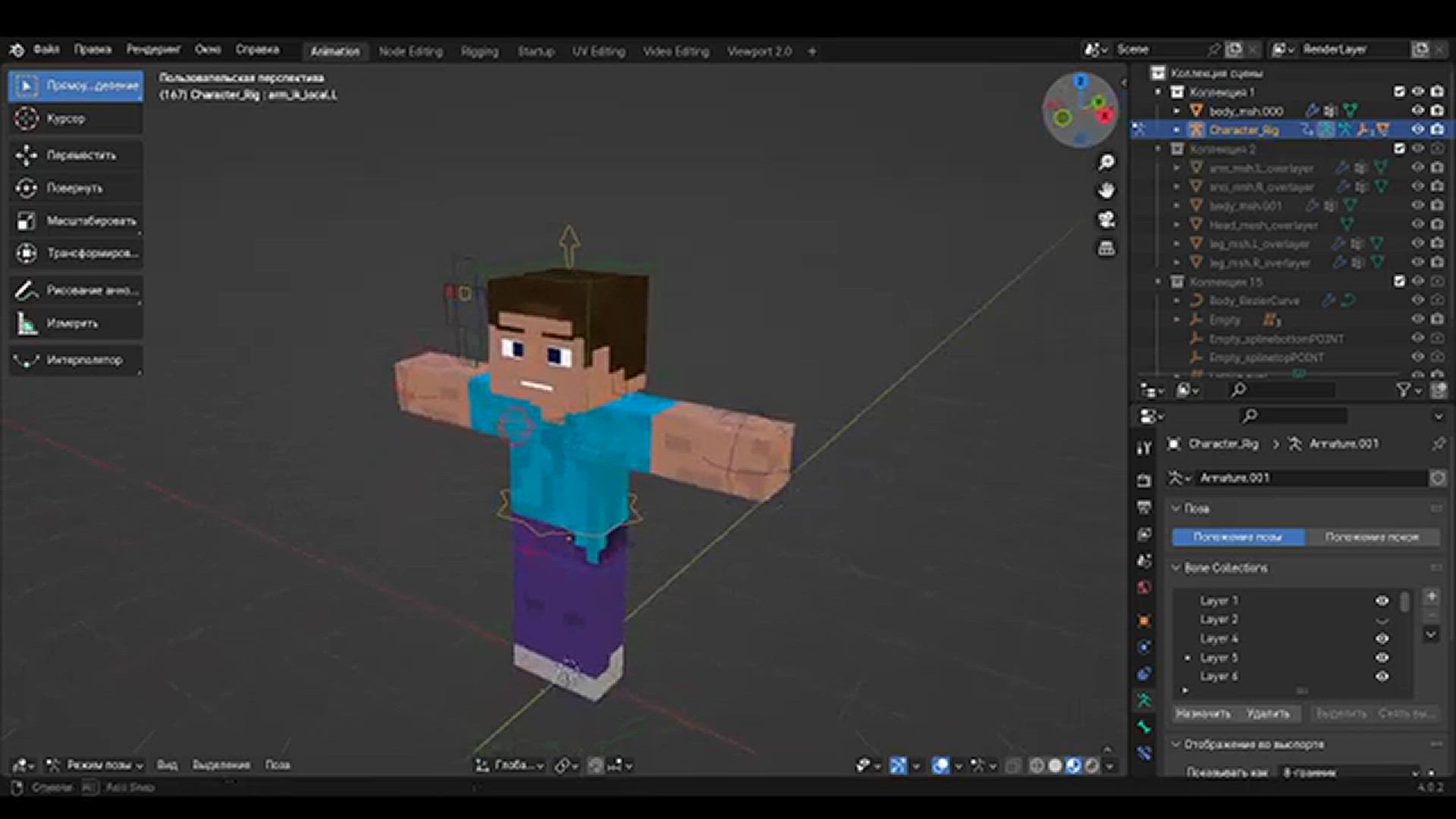The height and width of the screenshot is (819, 1456).
Task: Open transform orientation Глобальная dropdown
Action: coord(510,766)
